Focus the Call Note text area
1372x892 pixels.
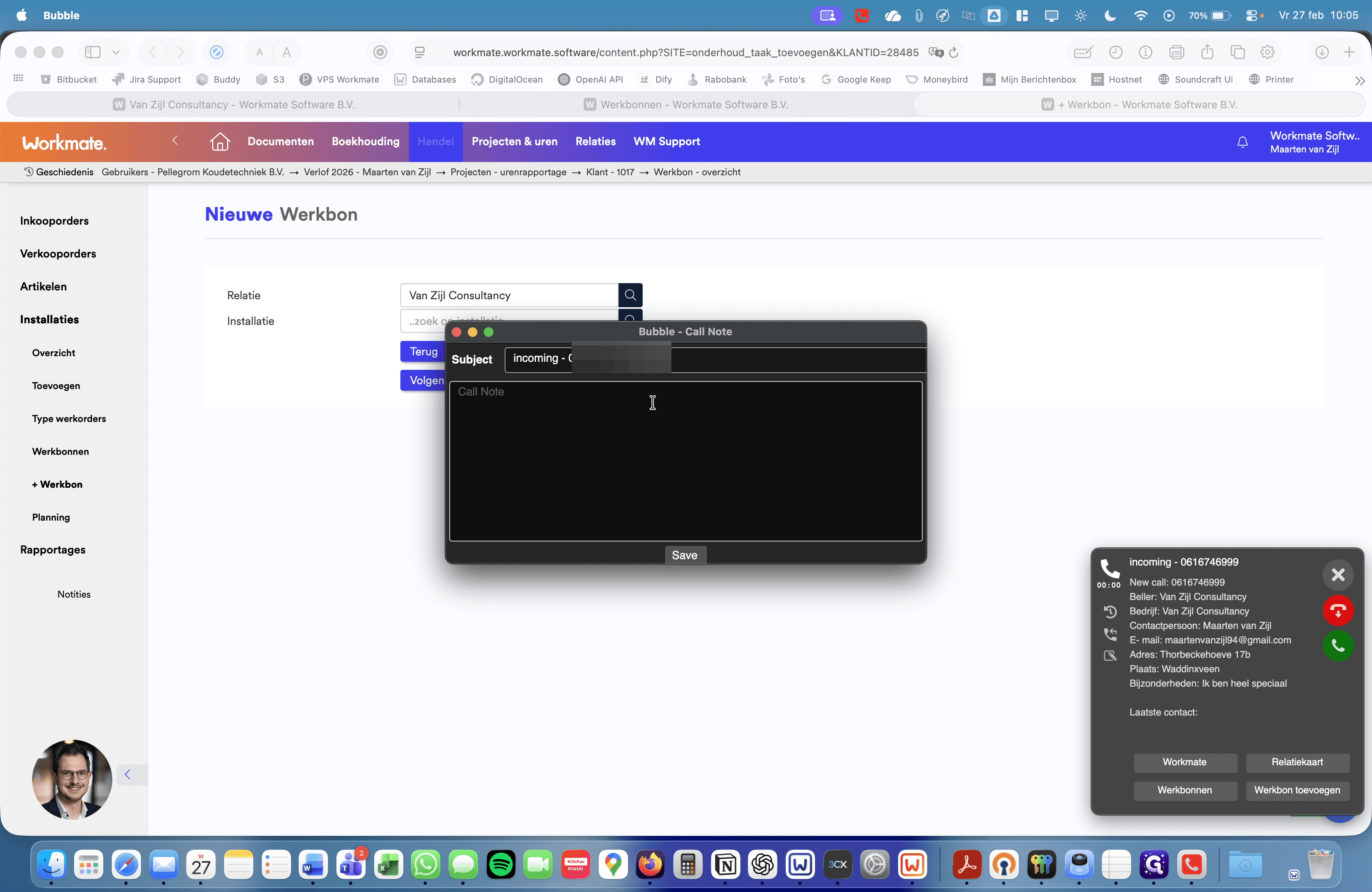point(686,461)
